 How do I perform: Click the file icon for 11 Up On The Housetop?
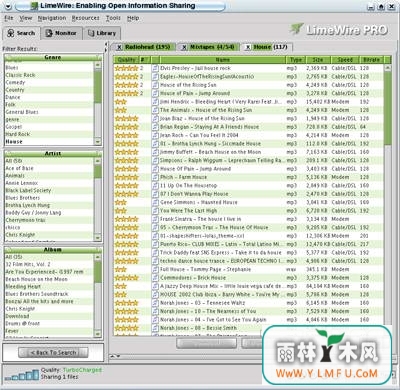(155, 185)
